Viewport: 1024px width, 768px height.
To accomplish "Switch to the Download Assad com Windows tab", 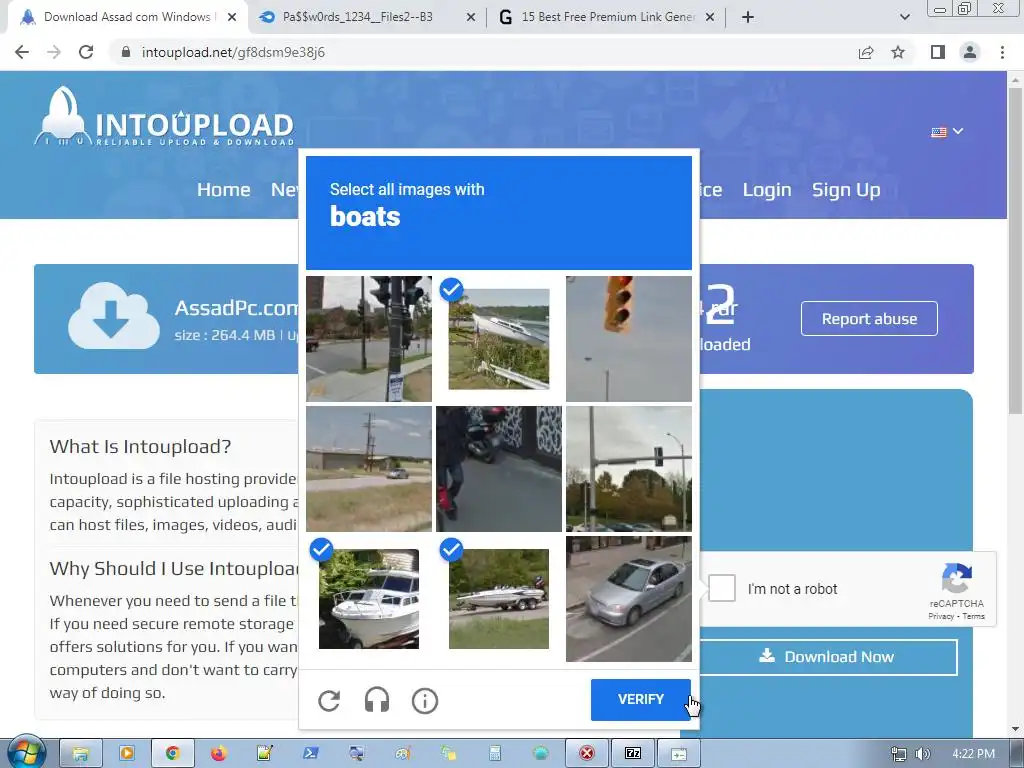I will click(x=128, y=18).
